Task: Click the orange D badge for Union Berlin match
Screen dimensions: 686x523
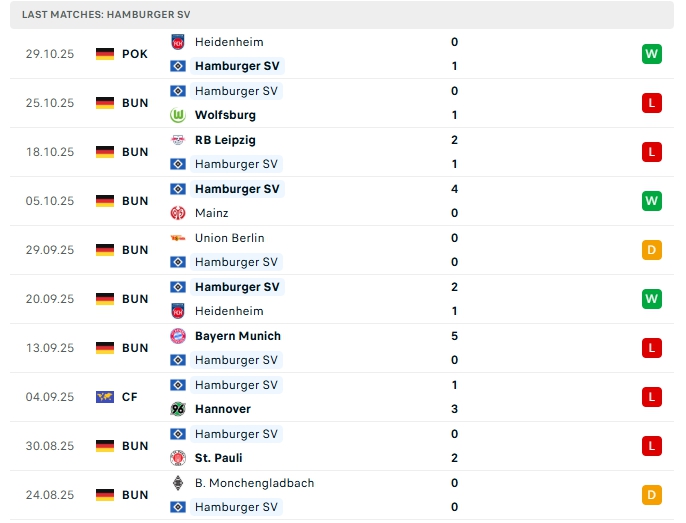Action: pos(651,250)
